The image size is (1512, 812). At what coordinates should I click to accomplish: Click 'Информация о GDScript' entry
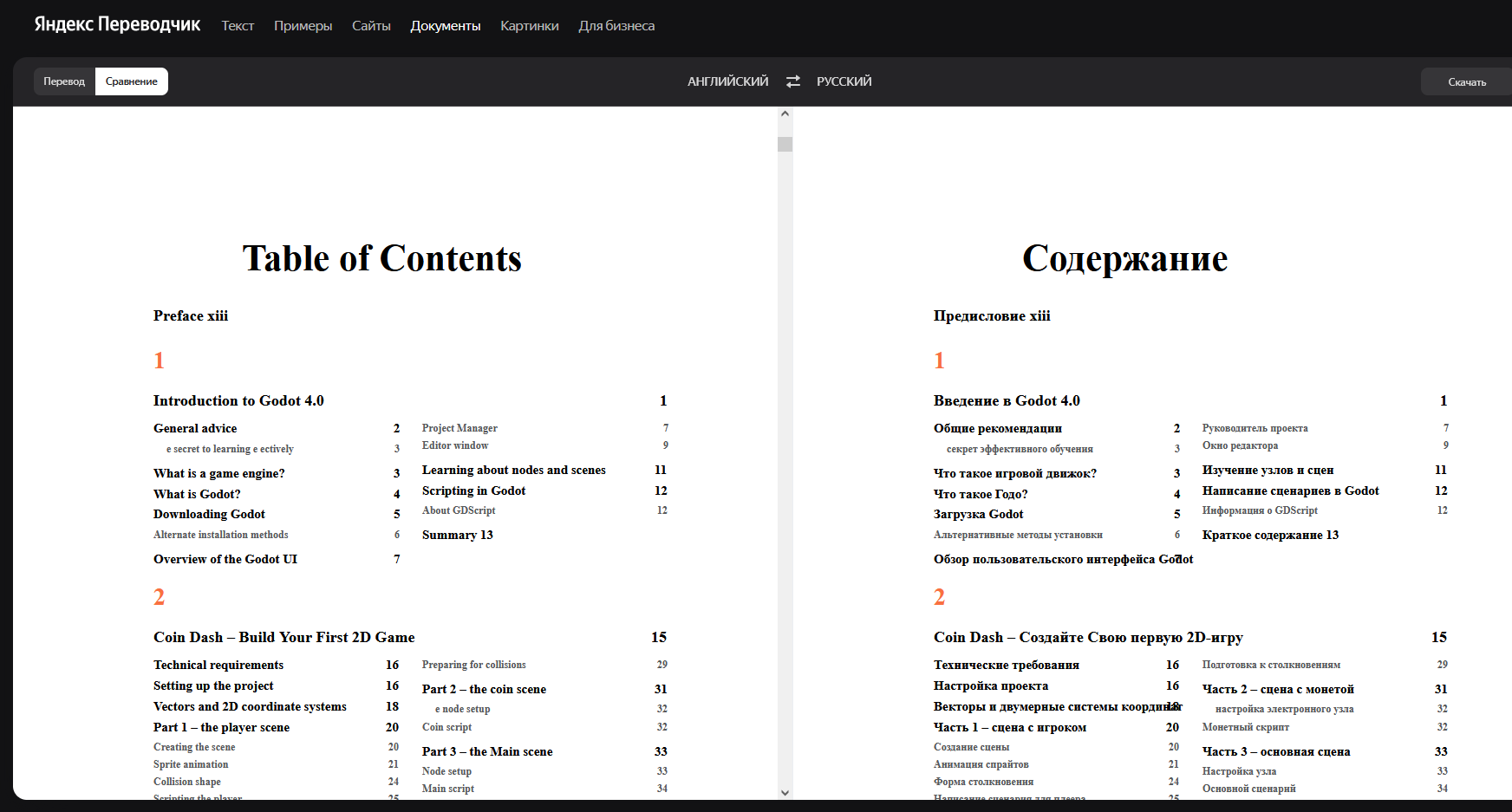pos(1260,510)
